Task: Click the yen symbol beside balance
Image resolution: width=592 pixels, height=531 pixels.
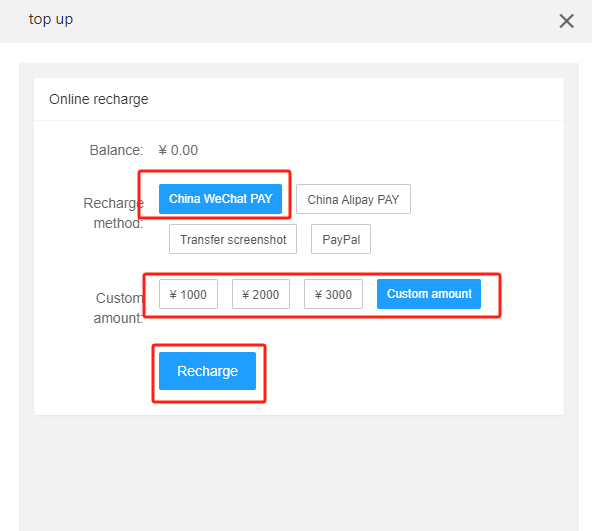Action: point(163,150)
